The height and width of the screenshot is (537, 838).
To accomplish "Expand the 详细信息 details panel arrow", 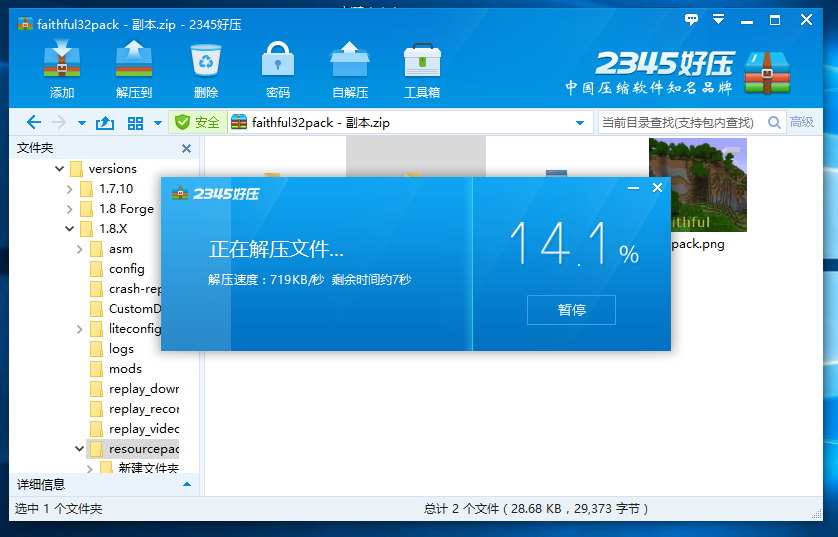I will coord(187,485).
